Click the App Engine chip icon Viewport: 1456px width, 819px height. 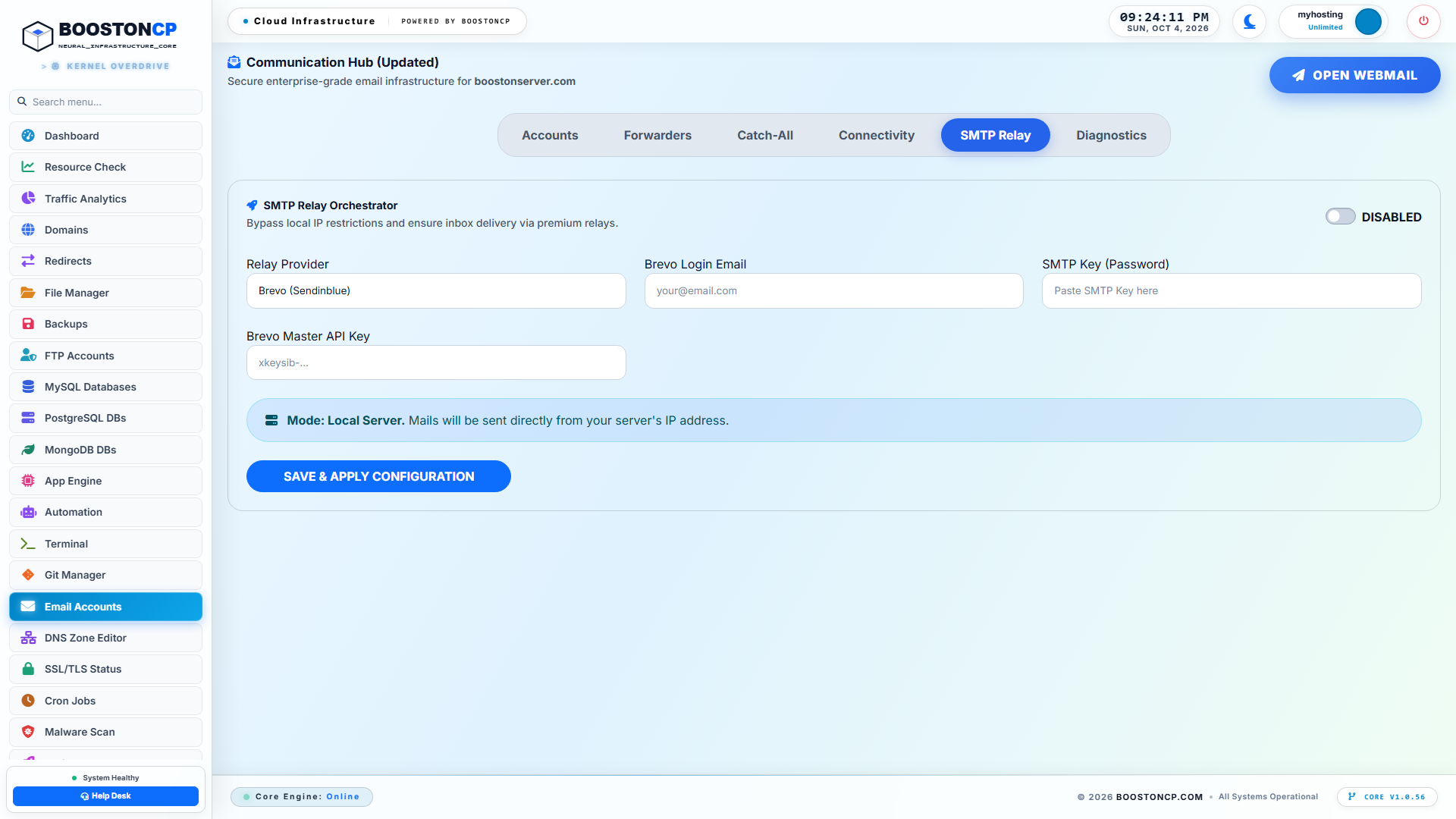click(28, 481)
